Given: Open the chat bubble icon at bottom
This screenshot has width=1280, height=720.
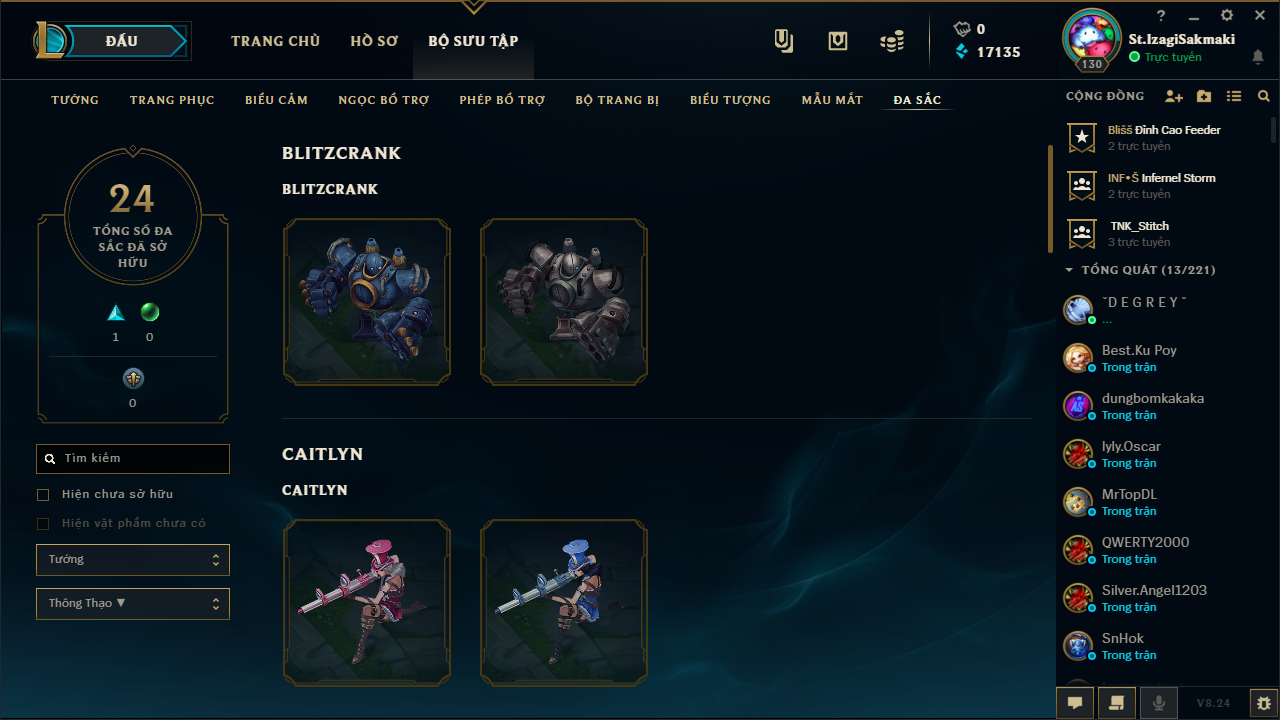Looking at the screenshot, I should click(x=1075, y=703).
